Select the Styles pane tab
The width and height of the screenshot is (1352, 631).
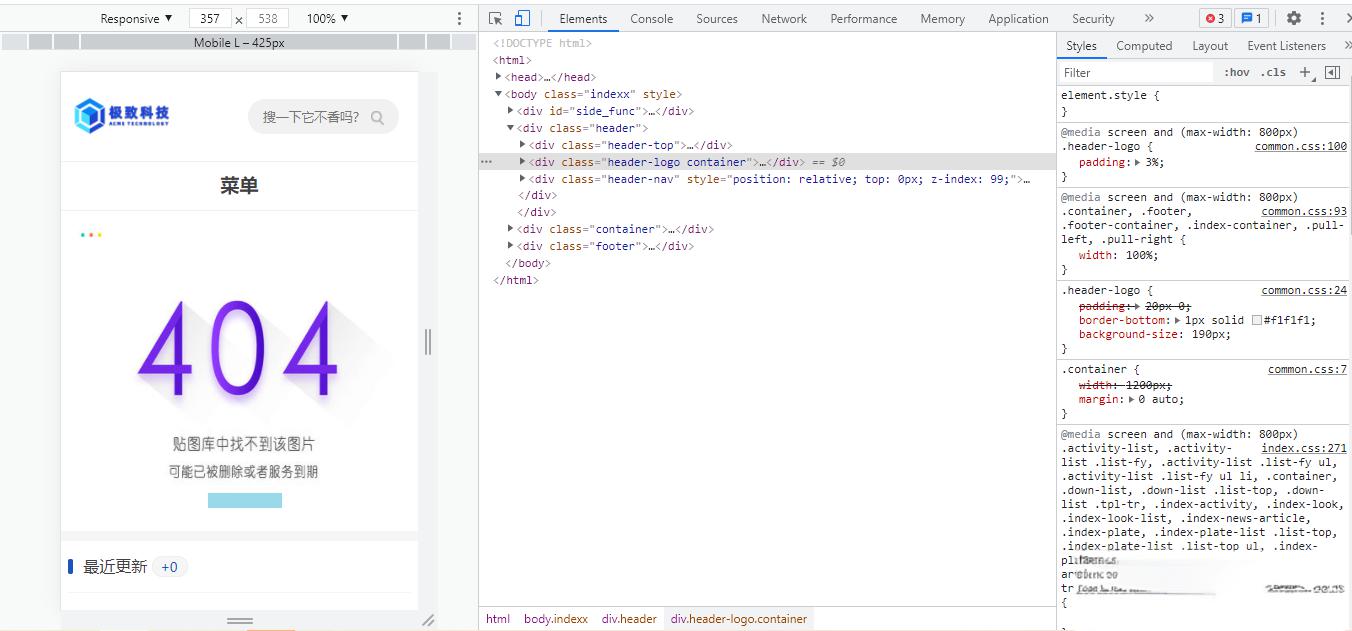[1081, 45]
